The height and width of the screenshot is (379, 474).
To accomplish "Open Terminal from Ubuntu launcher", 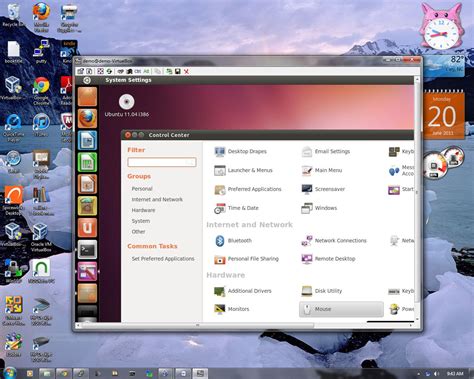I will tap(87, 250).
